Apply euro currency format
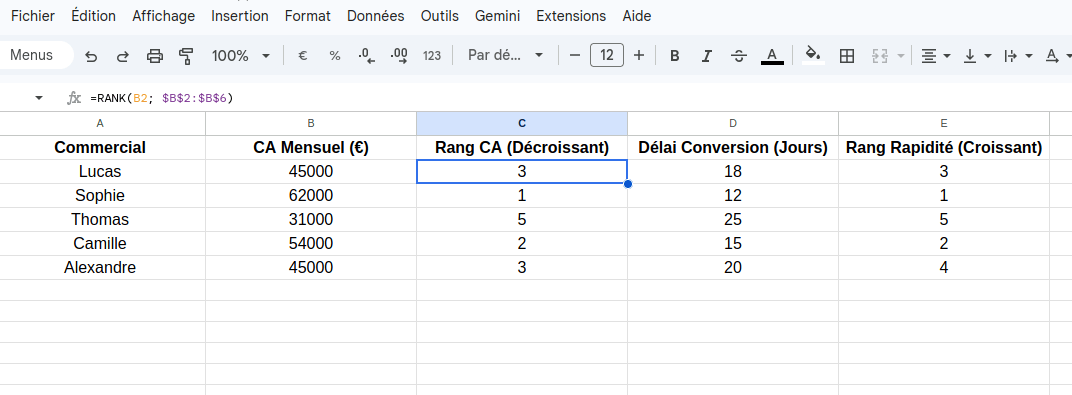Viewport: 1072px width, 395px height. 302,56
